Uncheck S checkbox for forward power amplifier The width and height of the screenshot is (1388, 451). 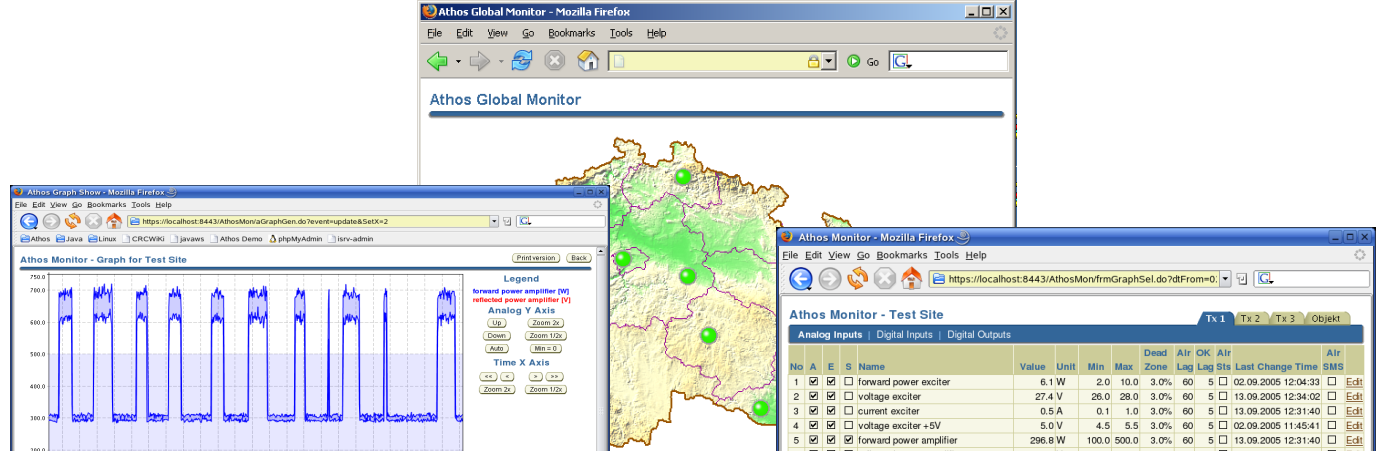pos(849,440)
